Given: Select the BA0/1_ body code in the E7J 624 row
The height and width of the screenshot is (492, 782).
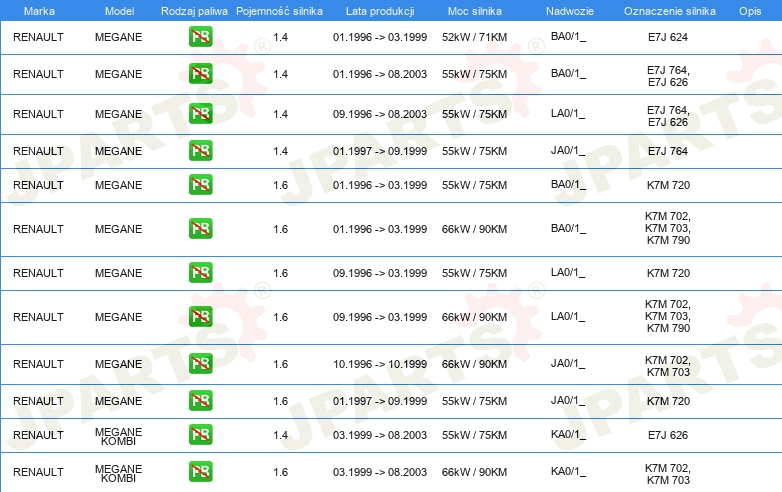Looking at the screenshot, I should (x=569, y=36).
